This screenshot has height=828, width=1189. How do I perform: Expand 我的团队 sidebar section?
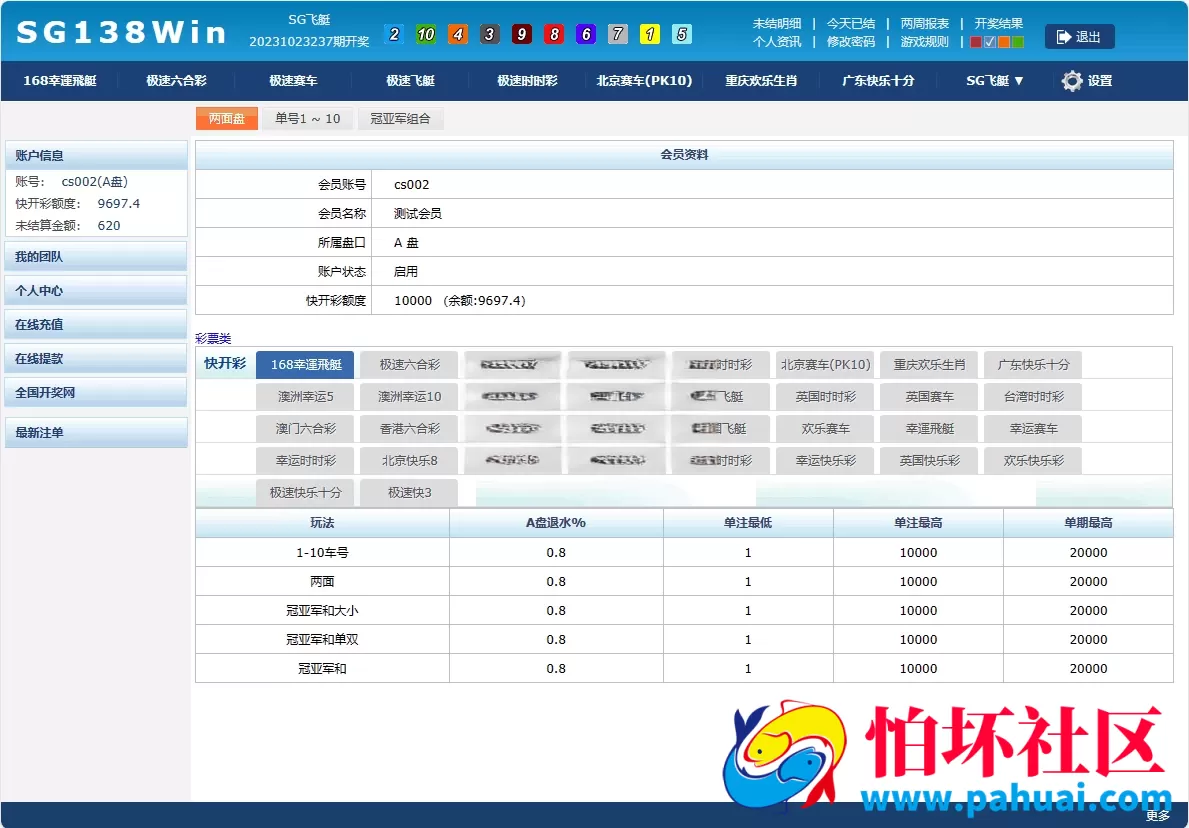[x=96, y=256]
